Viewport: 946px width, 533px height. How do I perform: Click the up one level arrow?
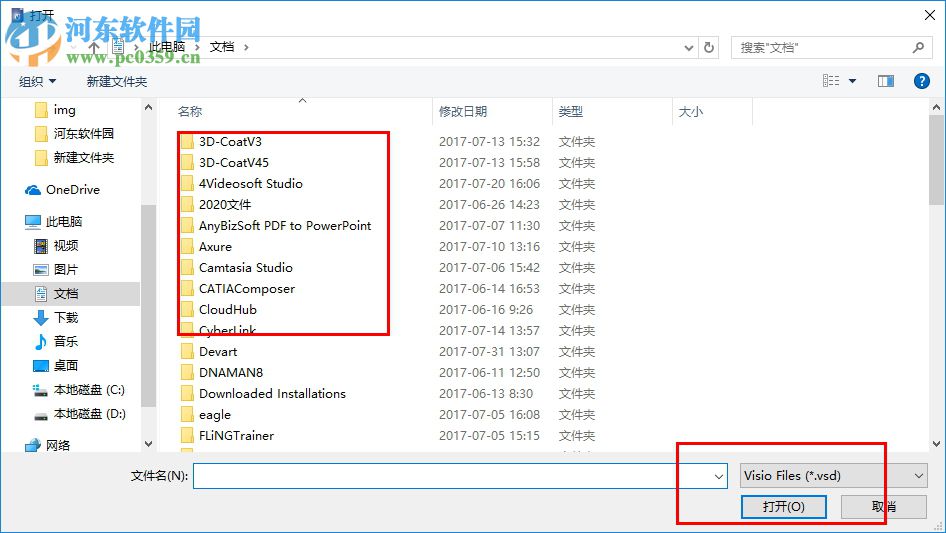pyautogui.click(x=94, y=47)
